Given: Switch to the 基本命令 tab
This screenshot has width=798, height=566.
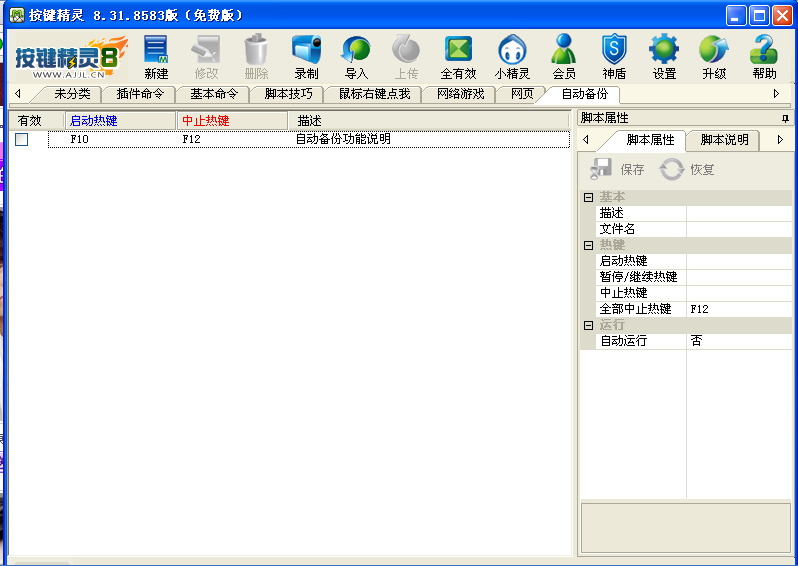Looking at the screenshot, I should pyautogui.click(x=214, y=94).
